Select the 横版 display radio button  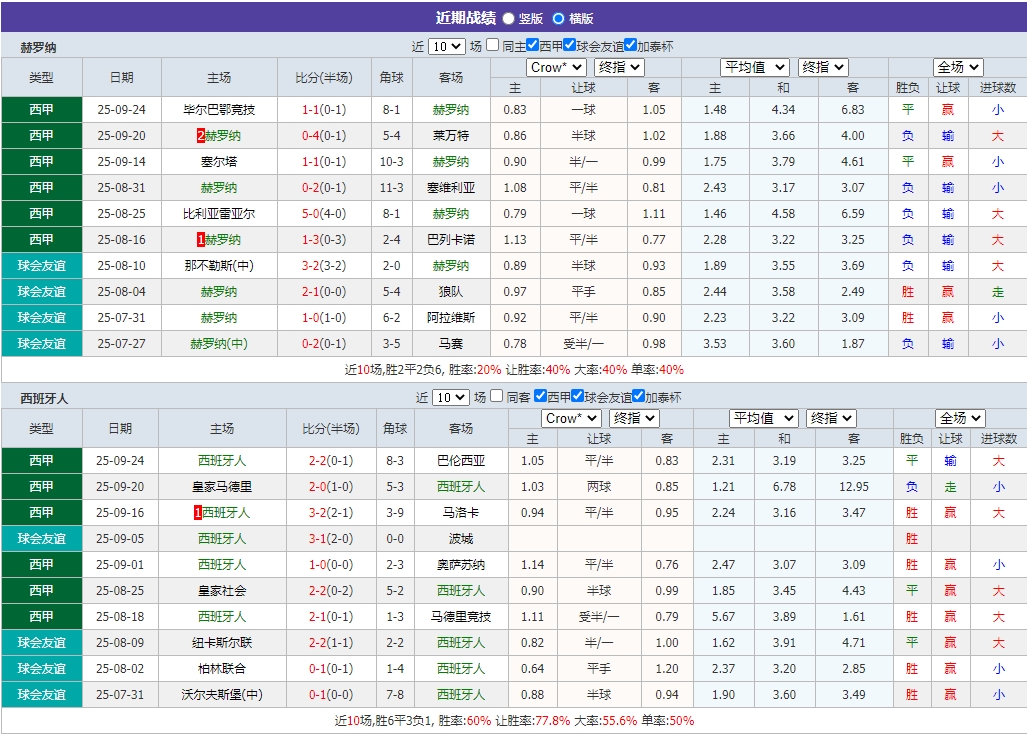point(557,17)
